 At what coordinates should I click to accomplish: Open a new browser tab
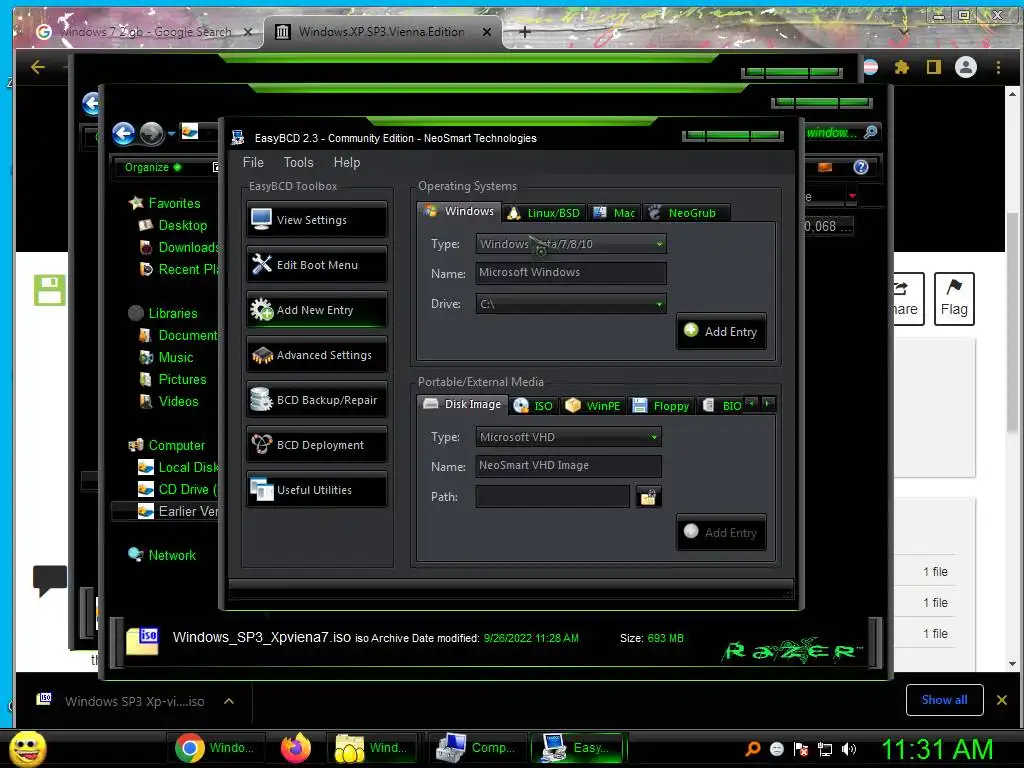coord(524,31)
